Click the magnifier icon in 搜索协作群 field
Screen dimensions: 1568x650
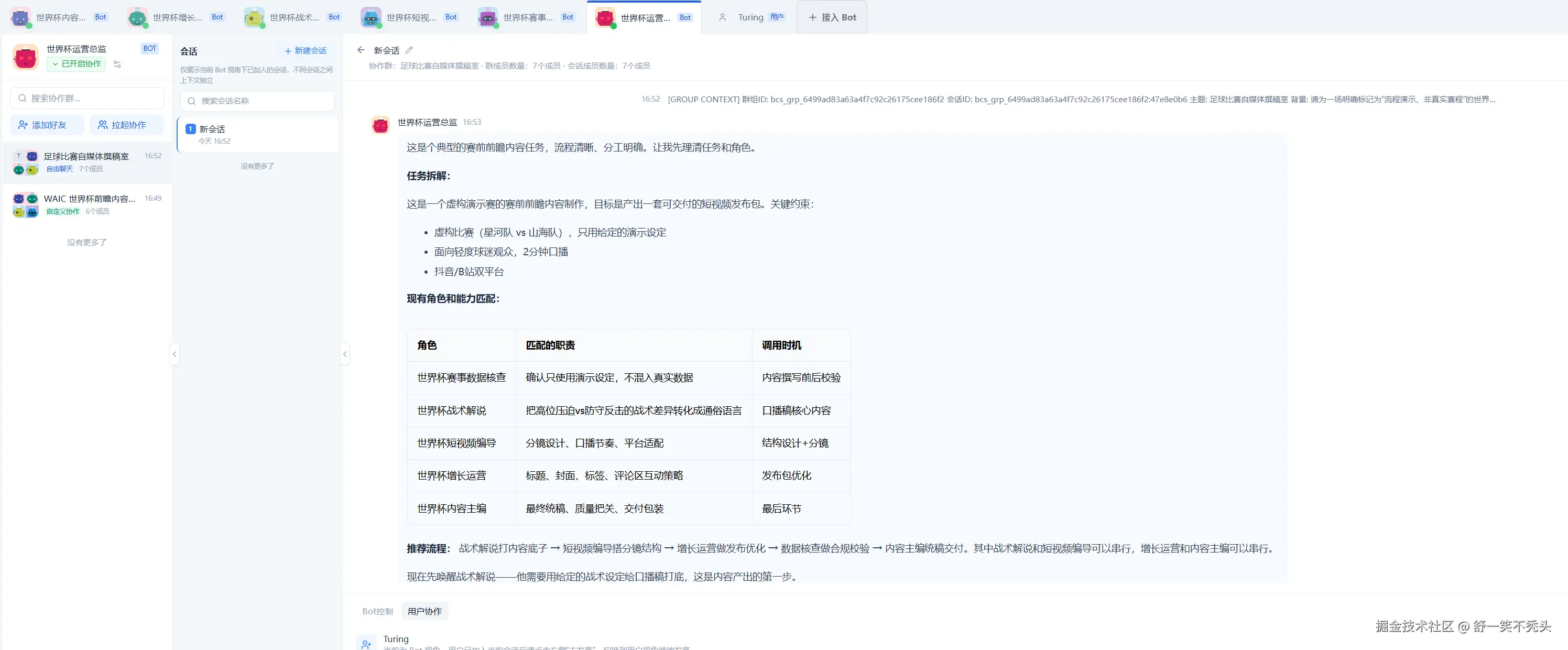coord(23,98)
